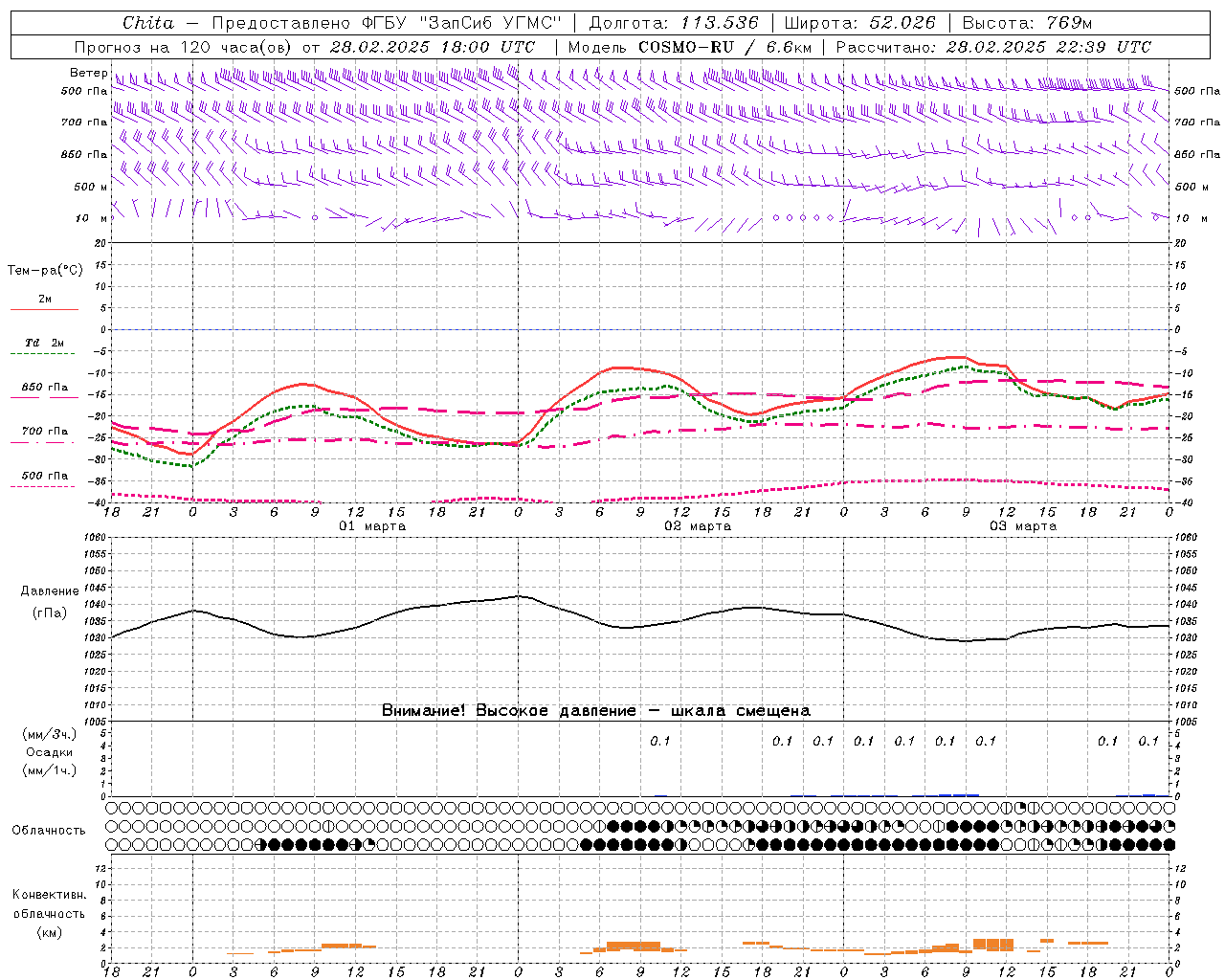Click the station name "Chita" in the header
The height and width of the screenshot is (980, 1225).
pos(148,23)
